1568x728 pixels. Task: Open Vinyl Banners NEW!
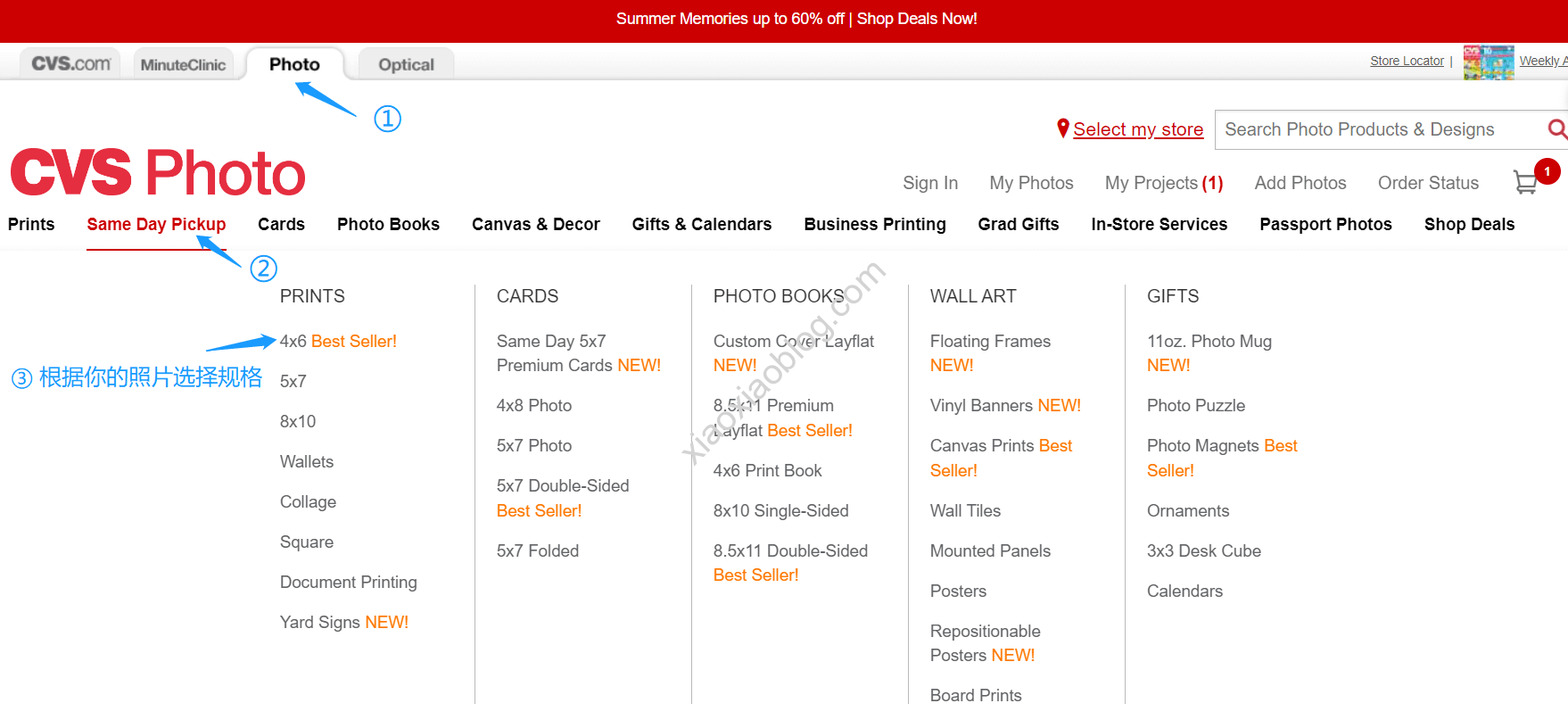1005,405
